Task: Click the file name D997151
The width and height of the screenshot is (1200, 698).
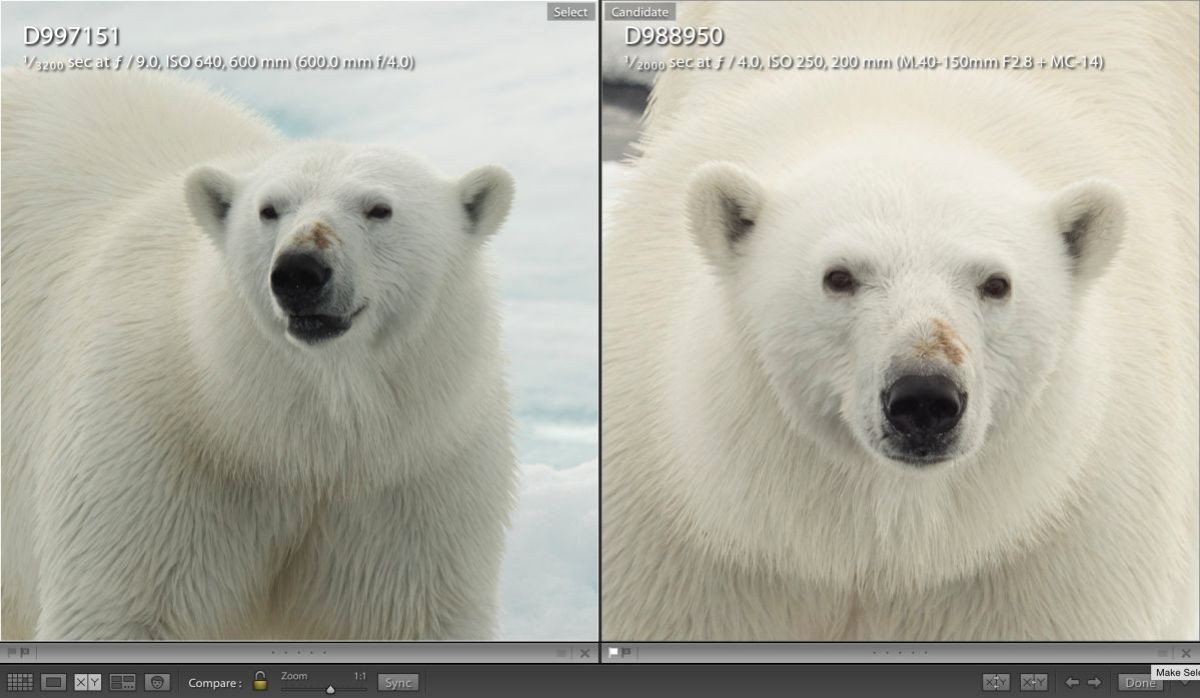Action: click(x=72, y=37)
